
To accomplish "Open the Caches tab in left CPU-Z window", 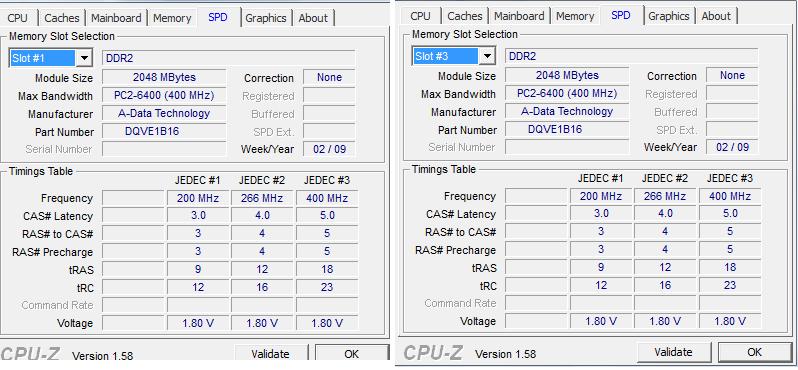I will coord(62,18).
